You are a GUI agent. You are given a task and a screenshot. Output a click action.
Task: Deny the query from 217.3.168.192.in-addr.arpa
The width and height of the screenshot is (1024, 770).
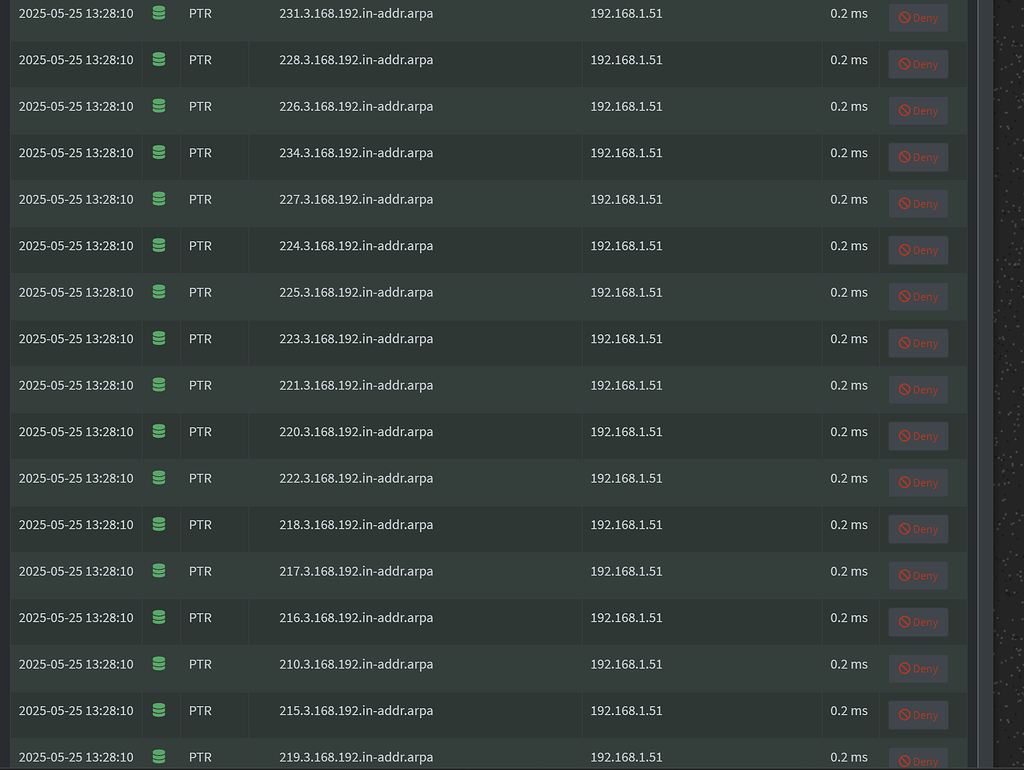pos(917,575)
